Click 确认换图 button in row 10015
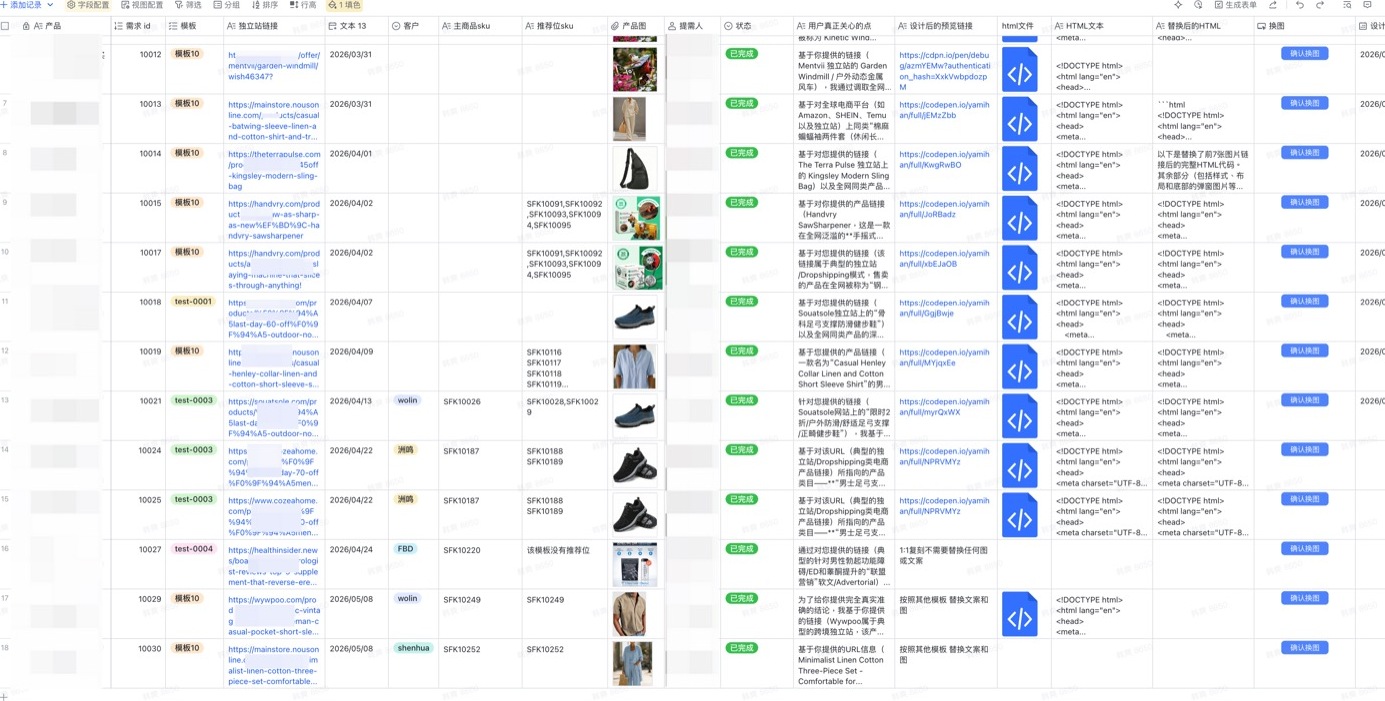Image resolution: width=1385 pixels, height=701 pixels. [1304, 203]
